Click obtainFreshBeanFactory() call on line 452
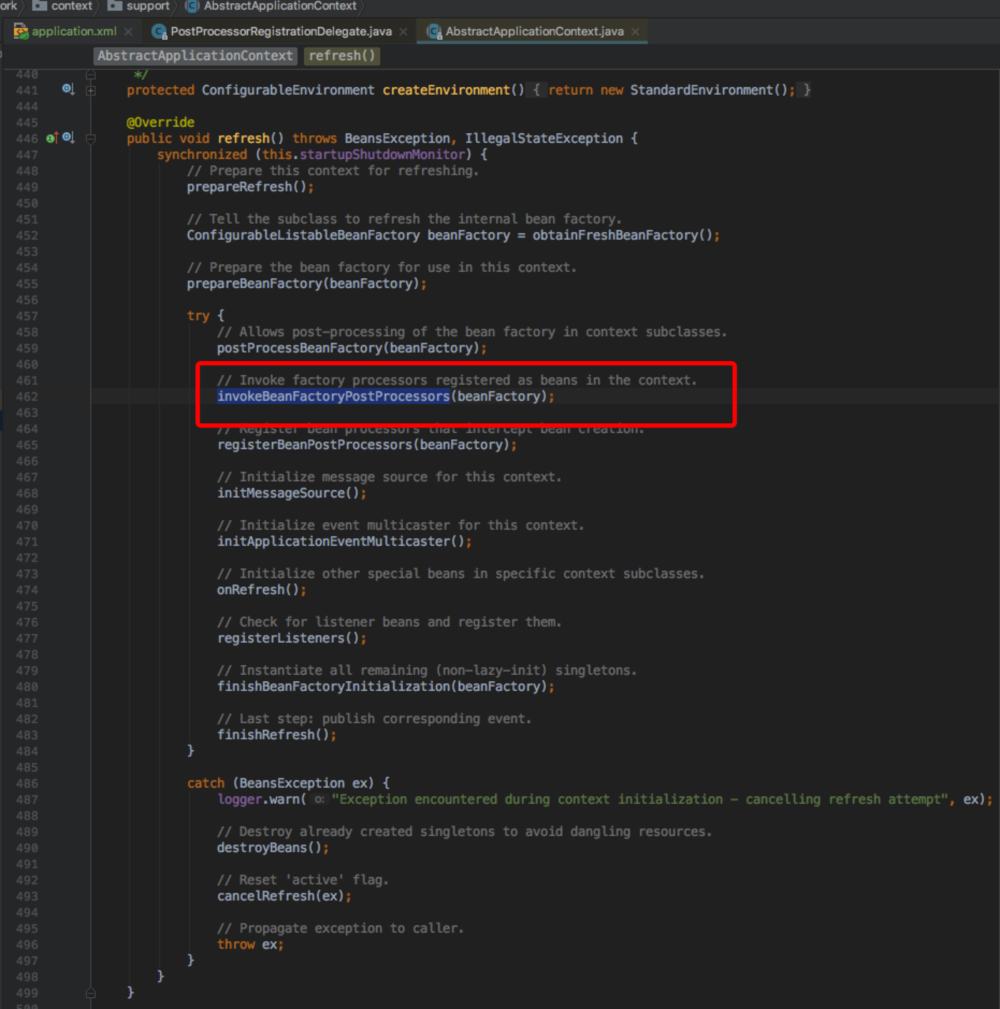The image size is (1000, 1009). pyautogui.click(x=625, y=236)
